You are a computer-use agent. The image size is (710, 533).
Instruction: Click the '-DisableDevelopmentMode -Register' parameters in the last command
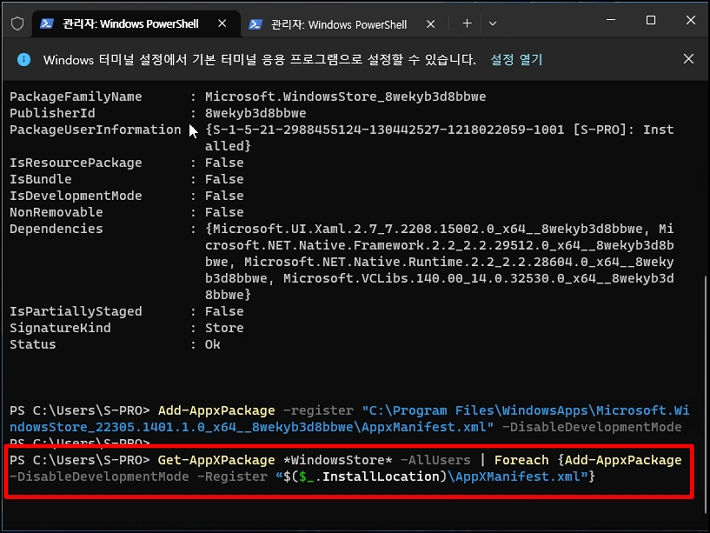click(x=138, y=476)
